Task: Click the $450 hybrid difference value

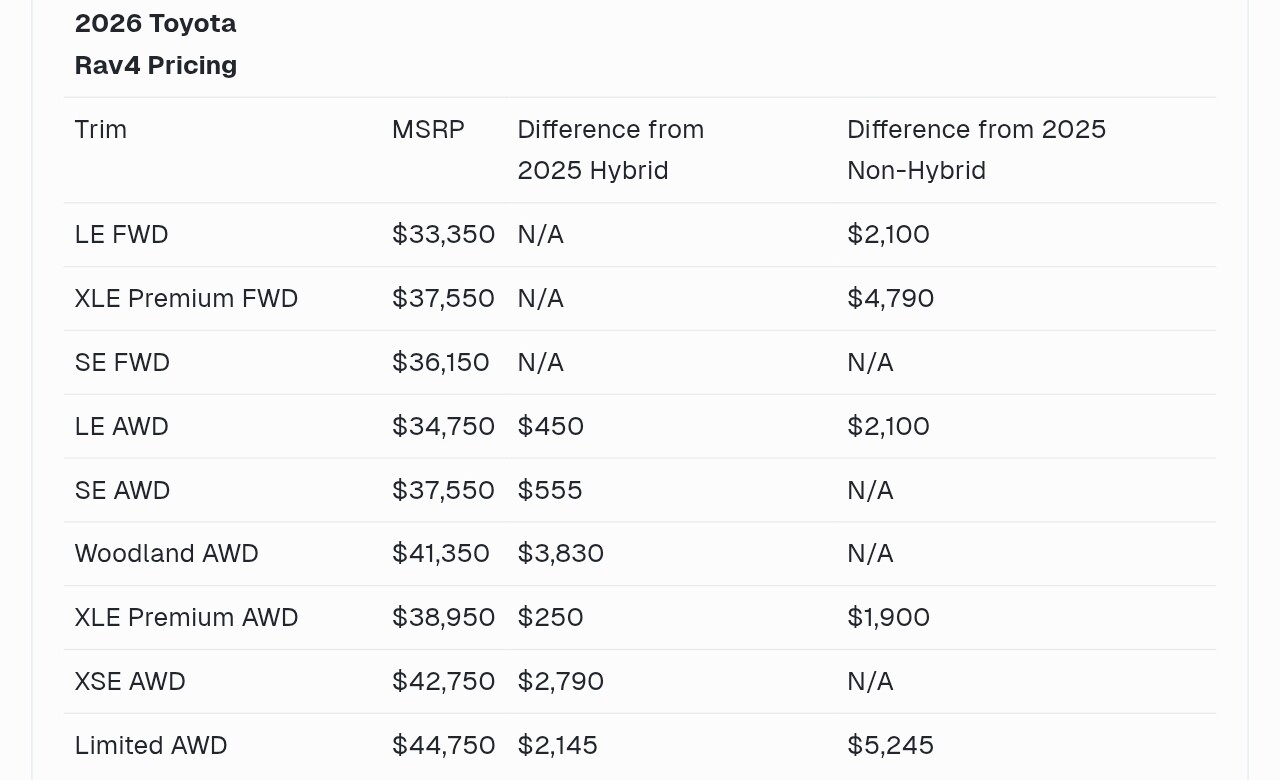Action: (x=550, y=426)
